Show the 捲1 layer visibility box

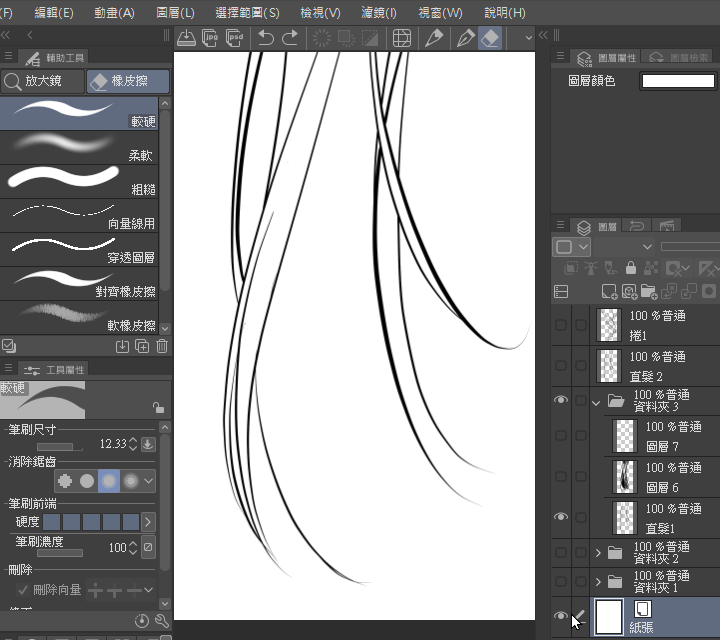click(x=561, y=325)
